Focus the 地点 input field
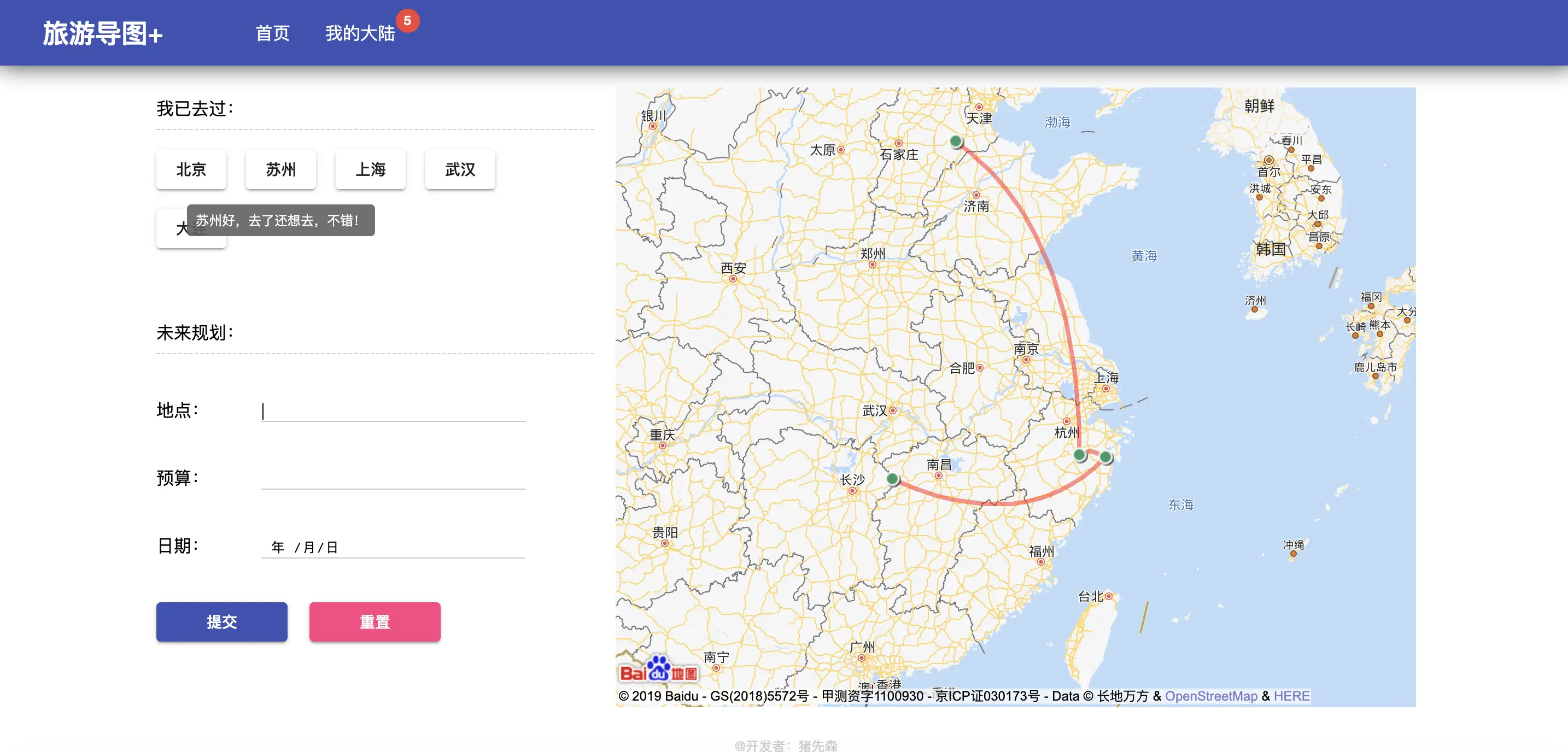The image size is (1568, 752). pyautogui.click(x=393, y=410)
